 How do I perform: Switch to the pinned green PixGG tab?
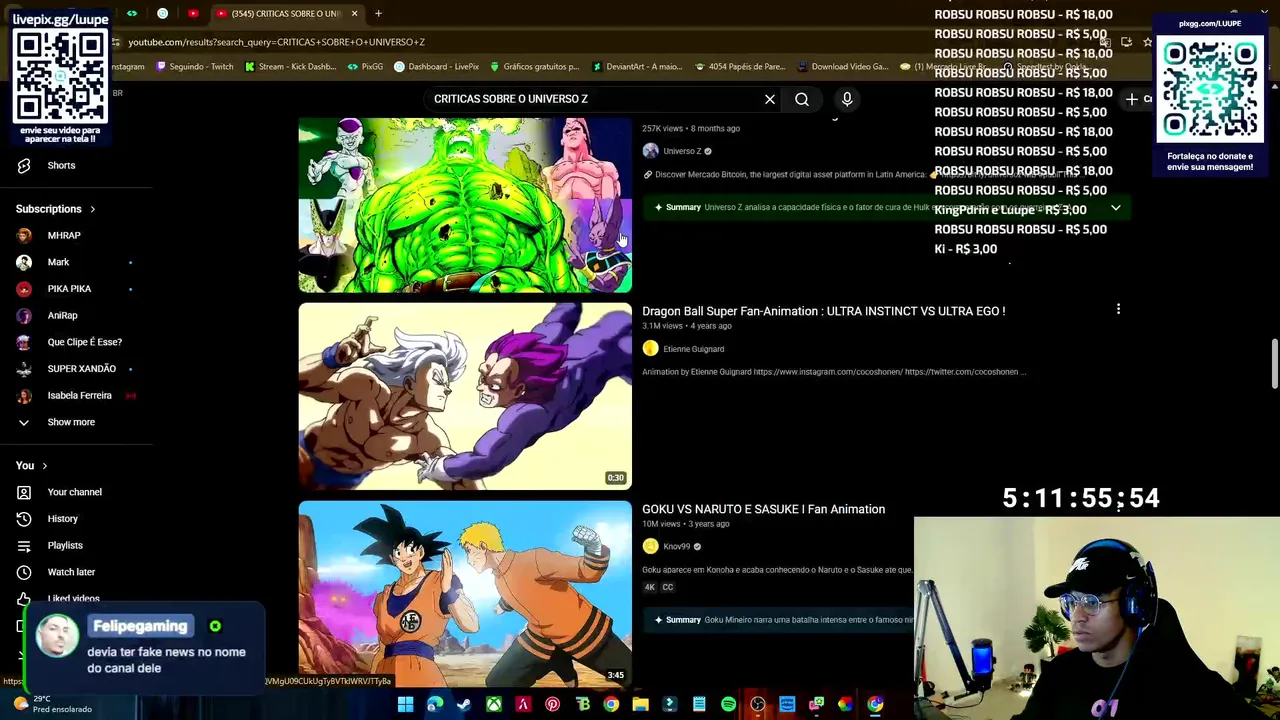pos(131,14)
